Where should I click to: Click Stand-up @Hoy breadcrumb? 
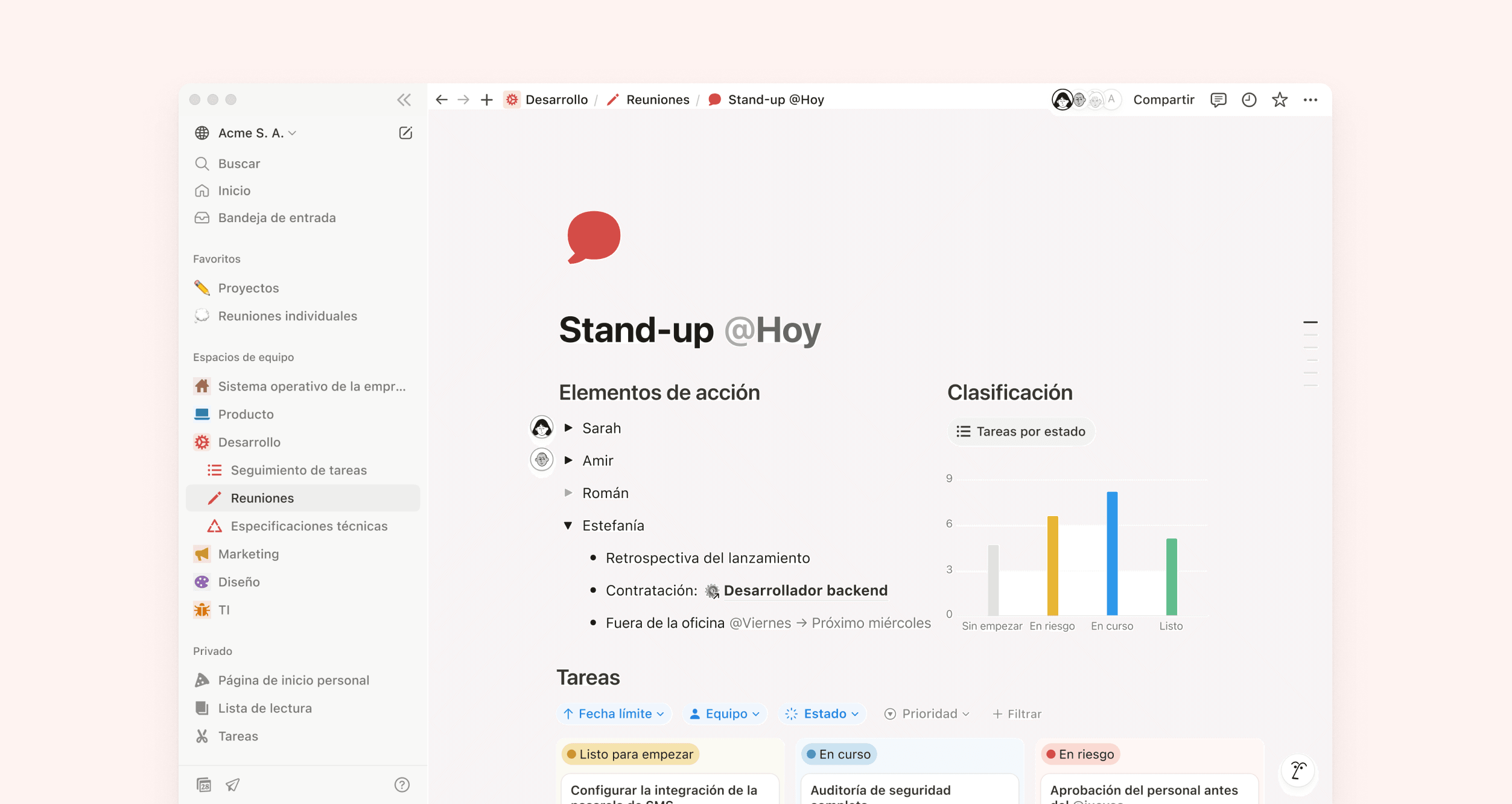point(766,100)
